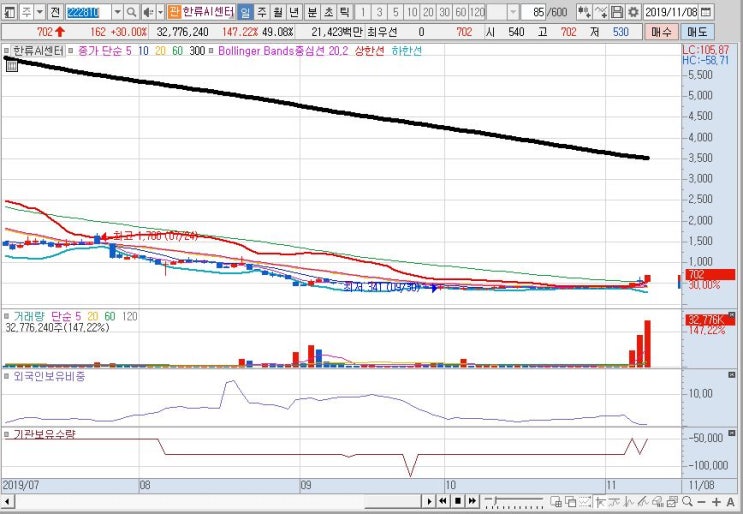
Task: Select the 일 daily chart period
Action: pyautogui.click(x=245, y=12)
